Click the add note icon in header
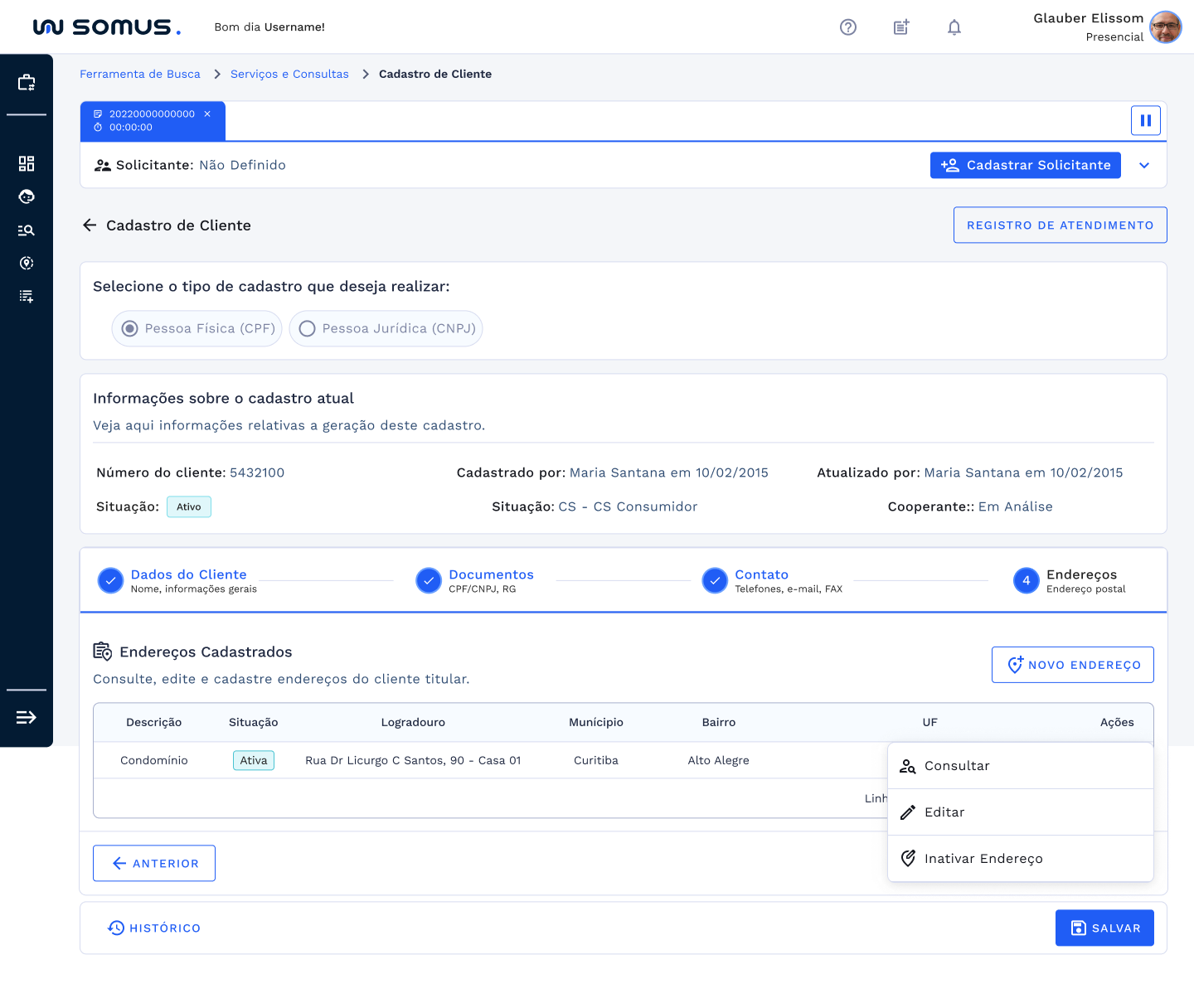The height and width of the screenshot is (1008, 1194). click(x=901, y=27)
